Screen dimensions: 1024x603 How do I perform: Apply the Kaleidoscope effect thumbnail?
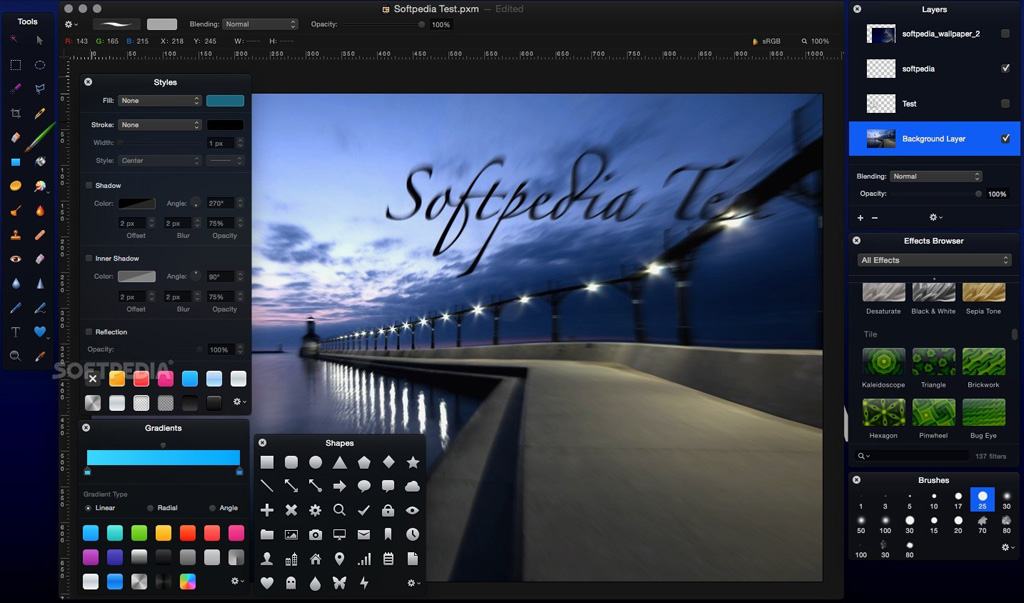[884, 362]
